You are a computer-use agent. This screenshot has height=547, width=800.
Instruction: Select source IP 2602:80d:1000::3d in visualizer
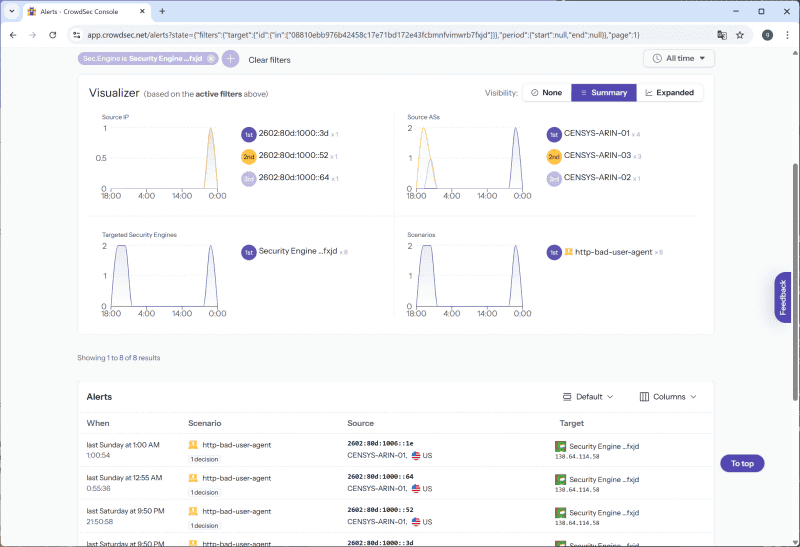(x=293, y=133)
